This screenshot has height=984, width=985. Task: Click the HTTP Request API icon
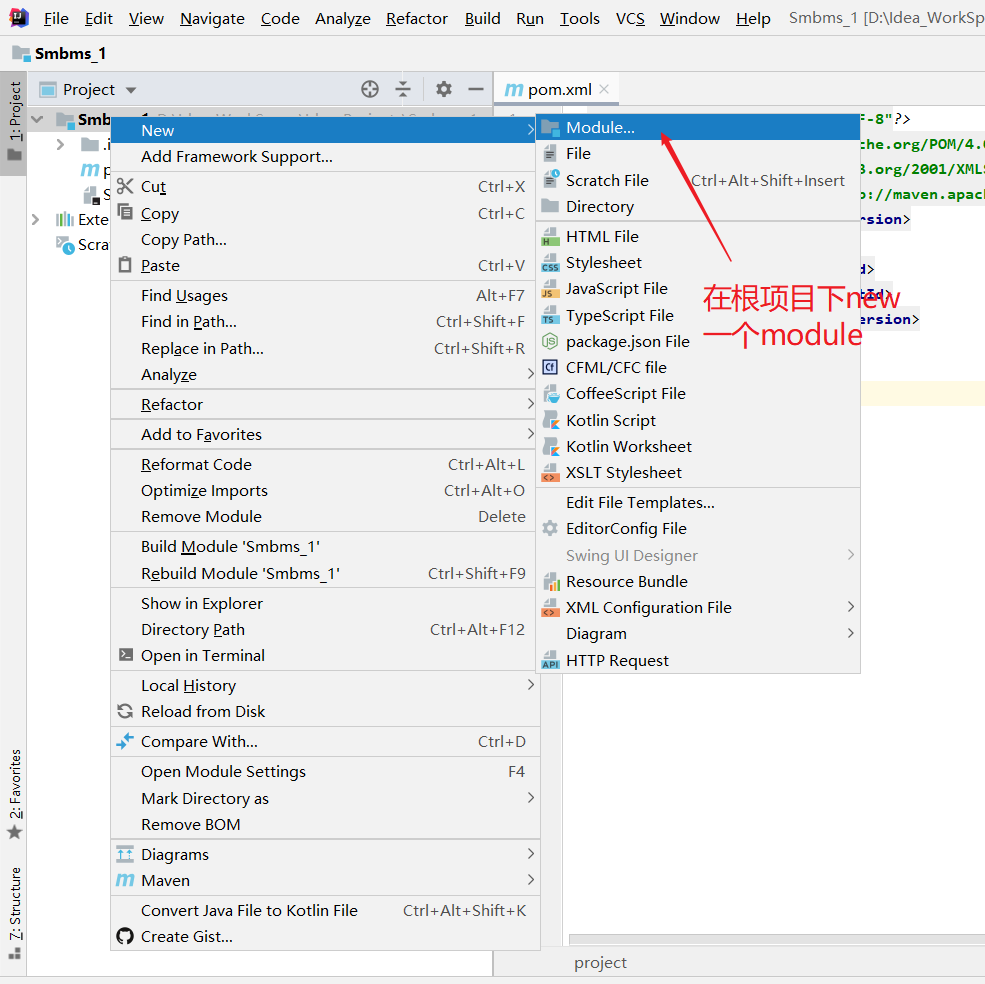coord(550,660)
